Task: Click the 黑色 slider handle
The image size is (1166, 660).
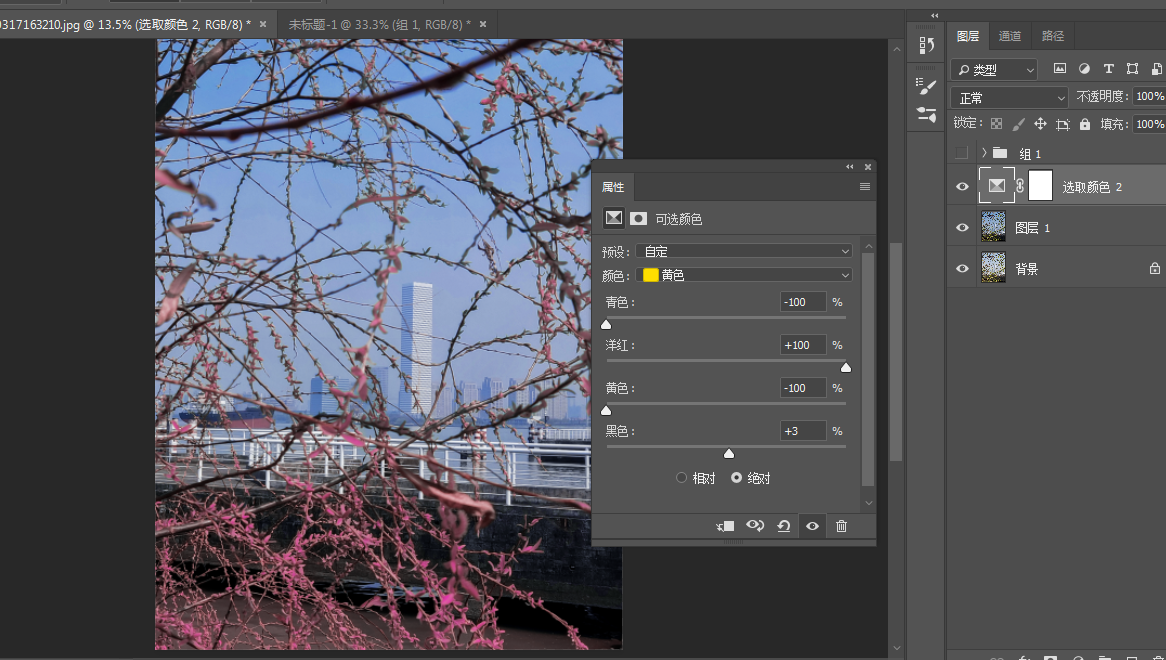Action: [x=729, y=454]
